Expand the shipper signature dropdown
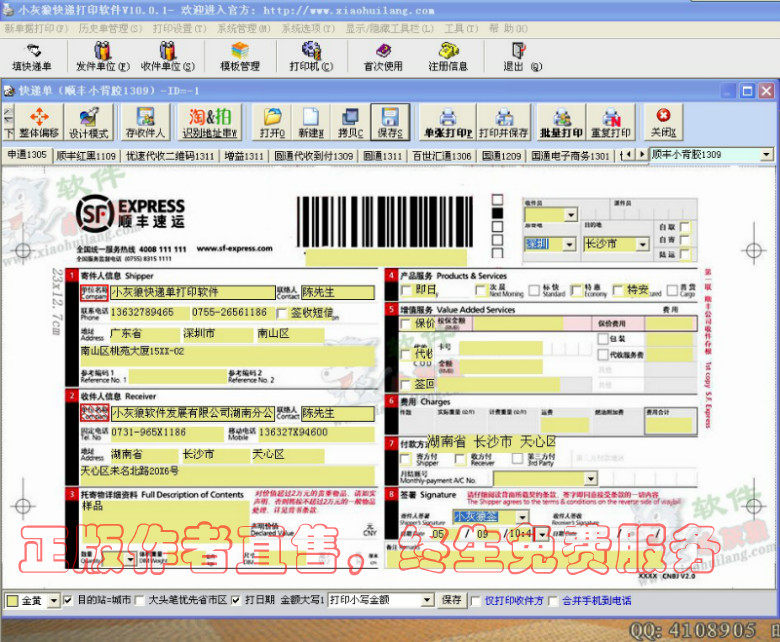Image resolution: width=780 pixels, height=642 pixels. click(x=522, y=517)
